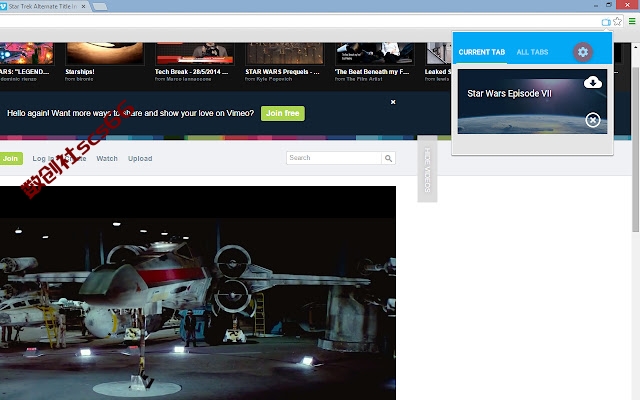
Task: Click the main Vimeo video player
Action: 198,293
